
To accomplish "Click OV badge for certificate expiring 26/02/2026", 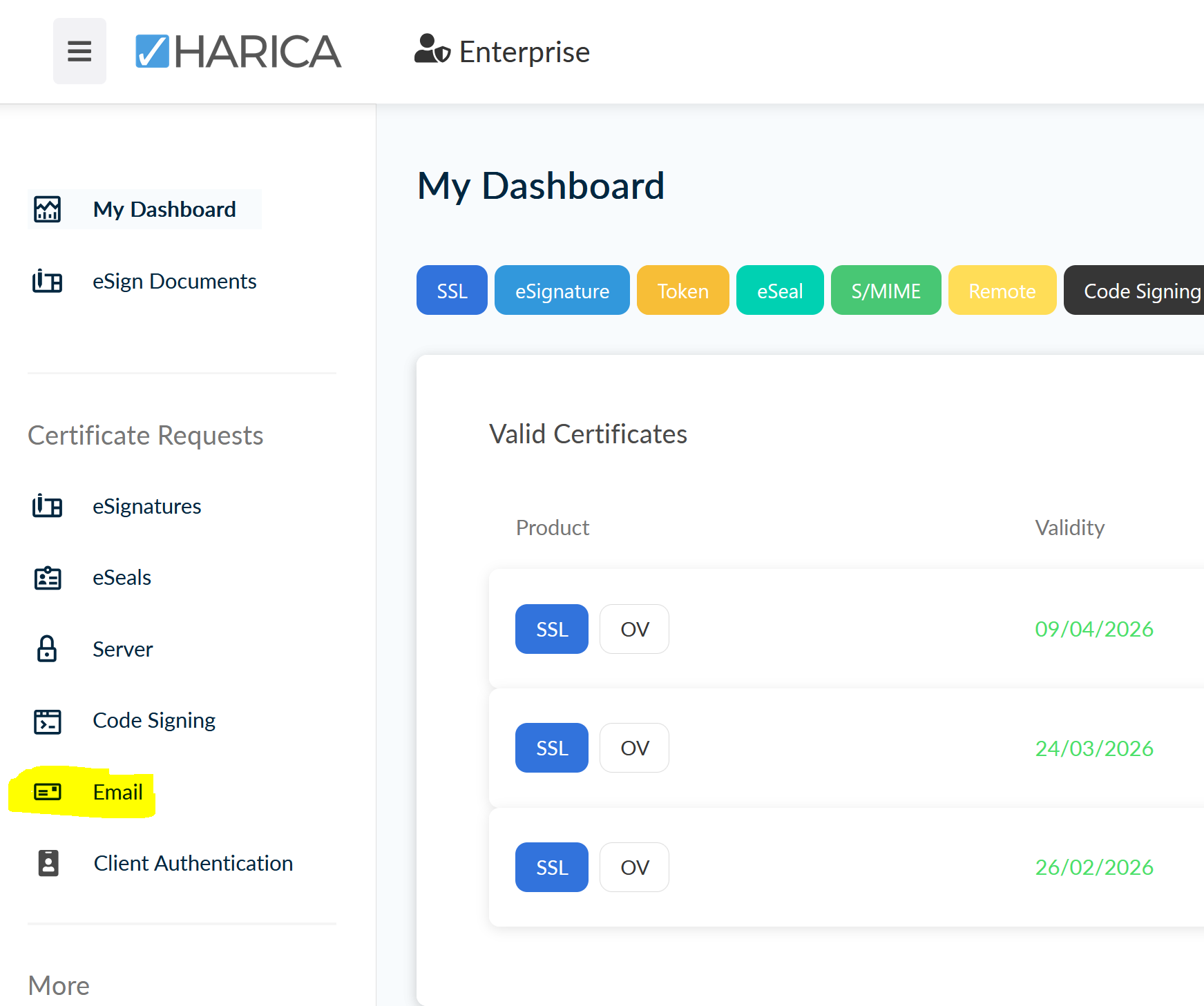I will click(x=634, y=867).
